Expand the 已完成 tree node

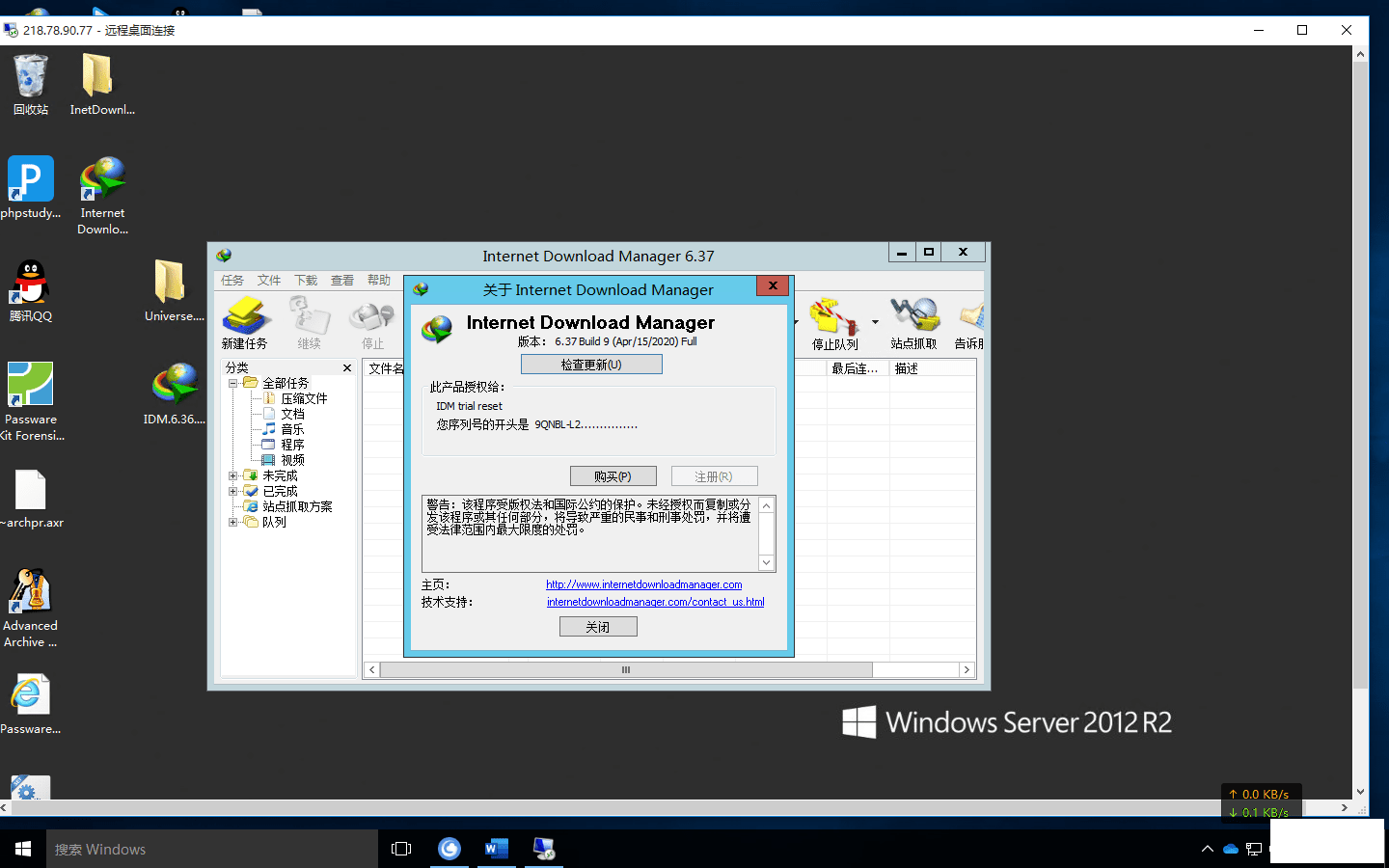pos(232,491)
